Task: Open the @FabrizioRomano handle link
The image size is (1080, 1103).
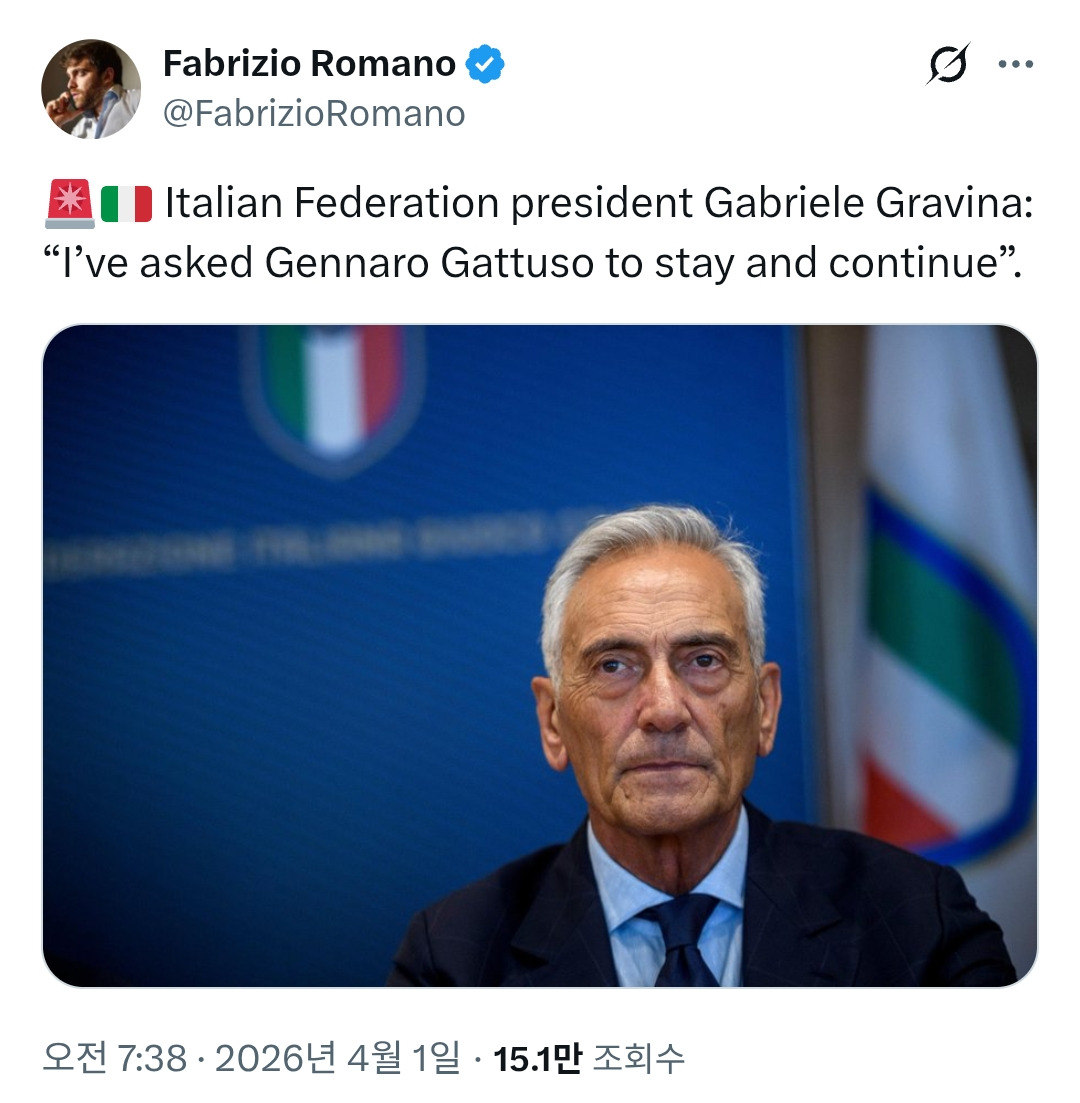Action: (314, 114)
